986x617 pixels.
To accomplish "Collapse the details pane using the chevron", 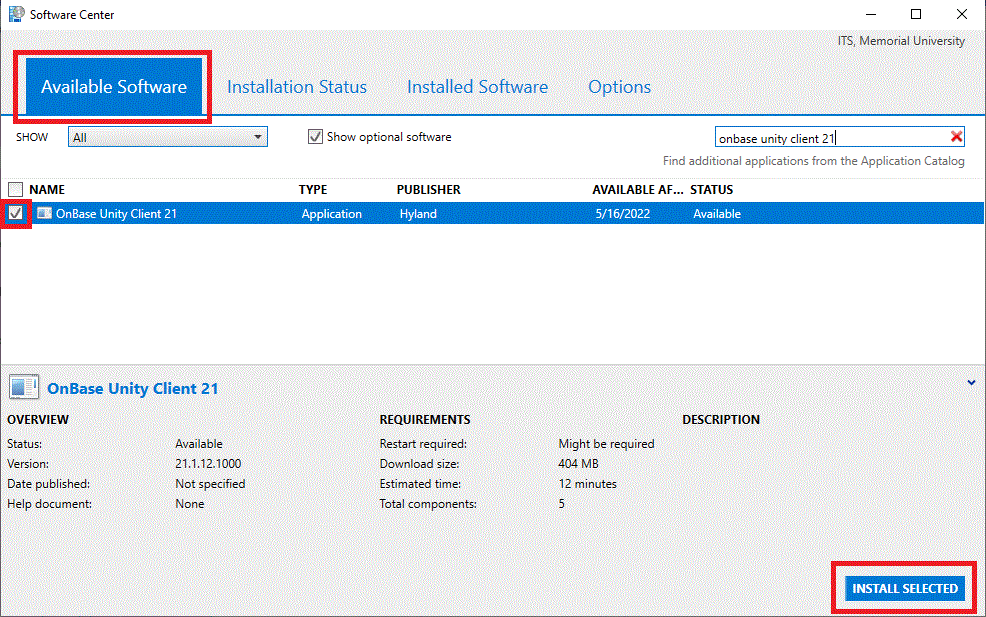I will [x=972, y=382].
